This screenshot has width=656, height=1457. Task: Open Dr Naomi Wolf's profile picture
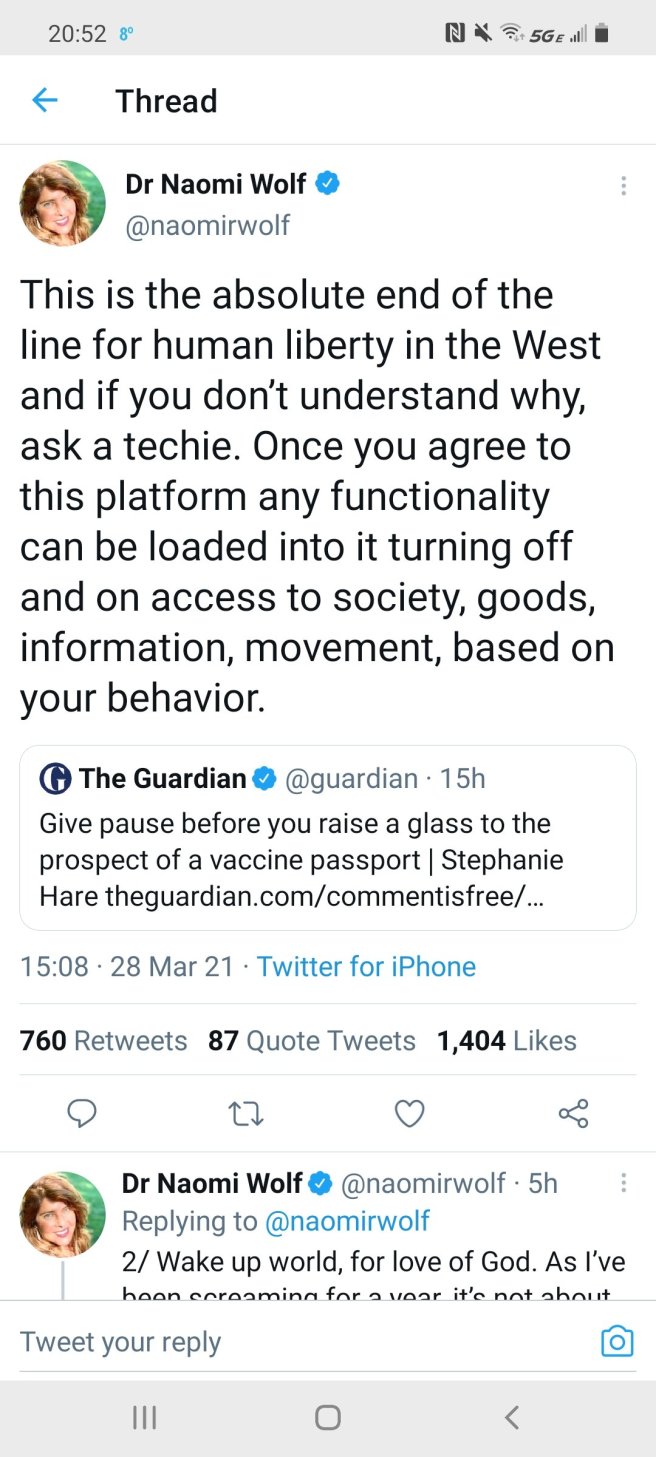(63, 203)
